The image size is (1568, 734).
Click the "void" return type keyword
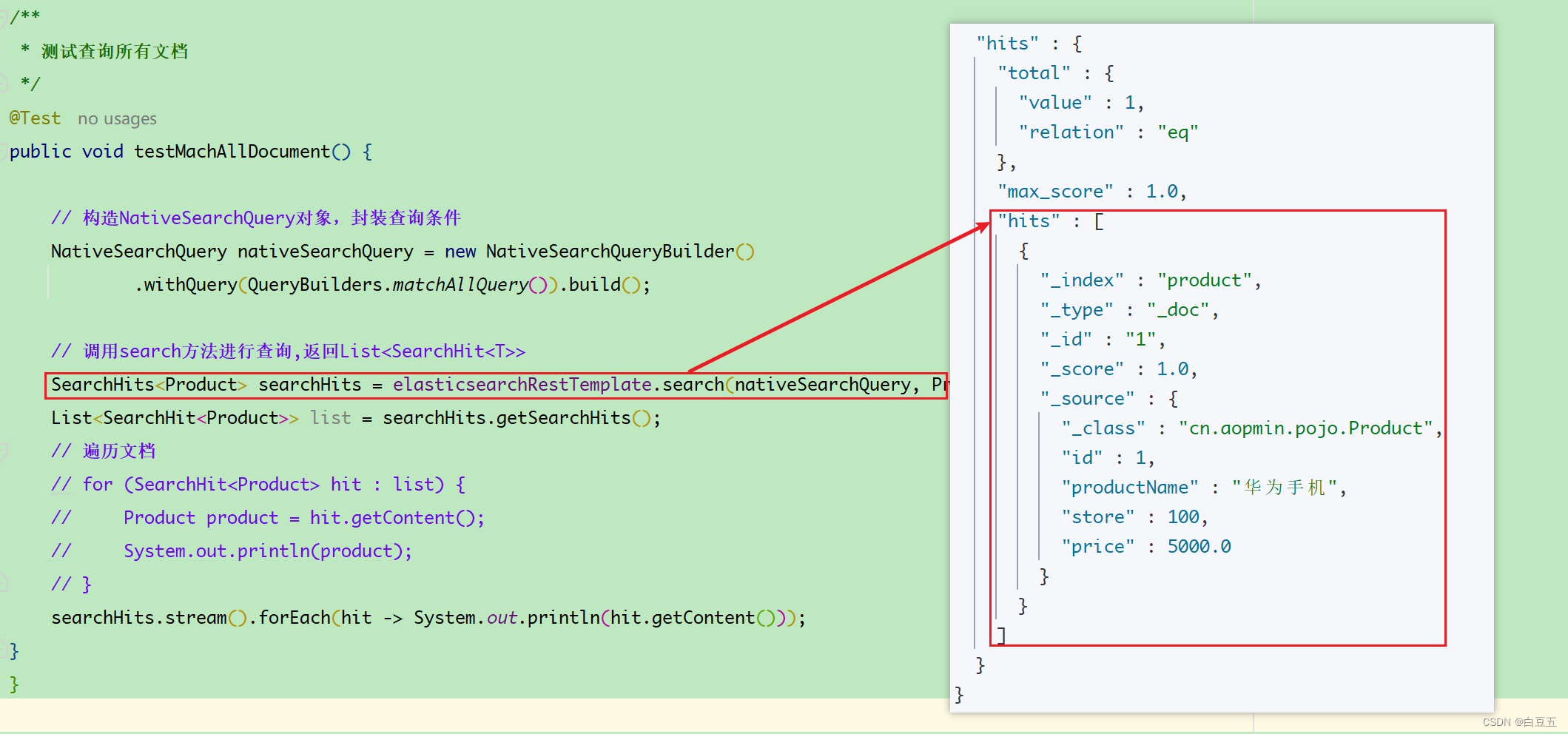pyautogui.click(x=102, y=152)
